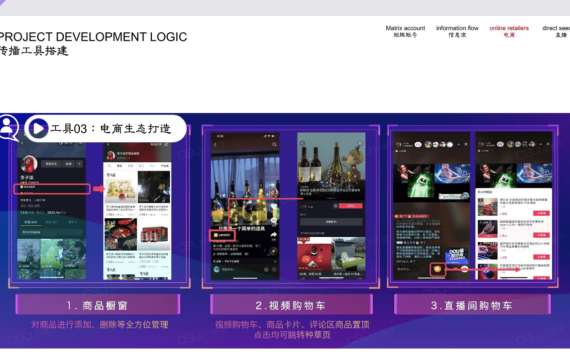Open the direct seeding tab
The image size is (570, 360).
click(557, 31)
